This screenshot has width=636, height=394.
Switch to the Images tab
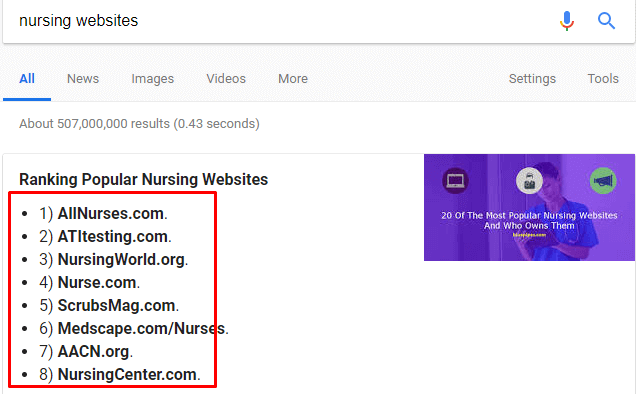[x=153, y=78]
